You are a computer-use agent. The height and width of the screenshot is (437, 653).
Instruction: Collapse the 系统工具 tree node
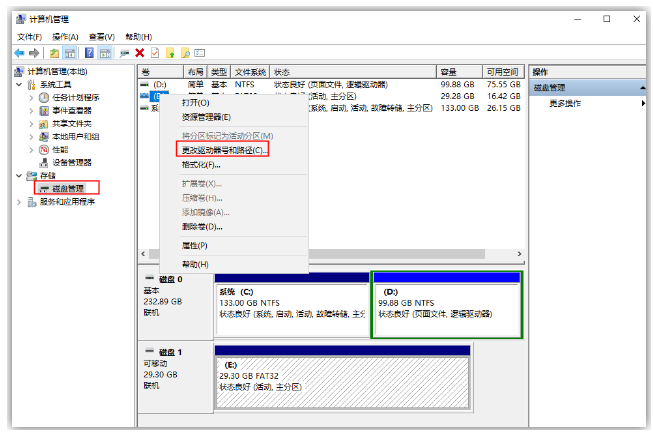pos(19,85)
